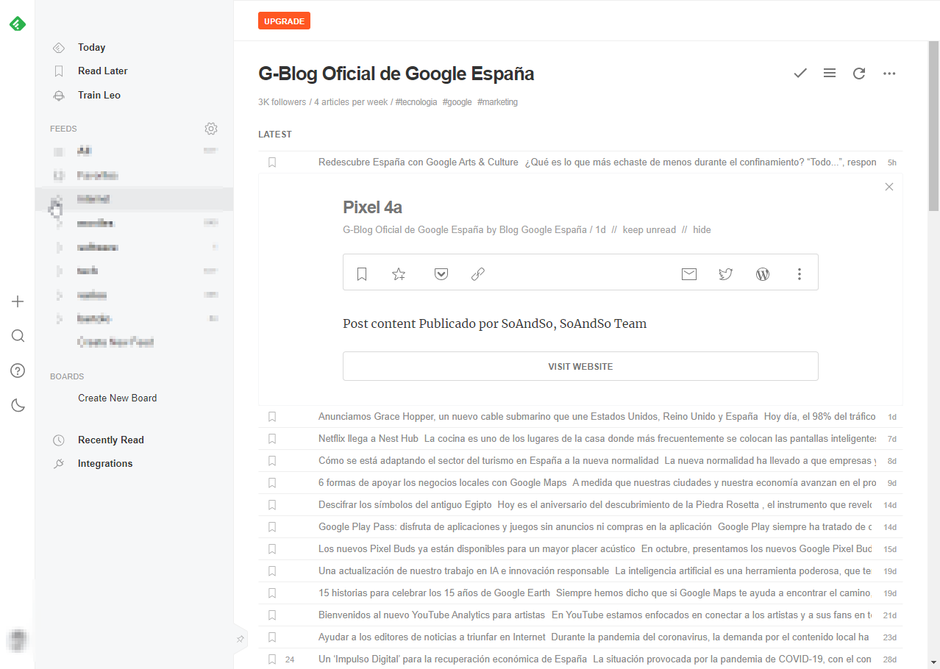This screenshot has width=940, height=669.
Task: Open "Redescubre España con Google Arts & Culture"
Action: point(418,162)
